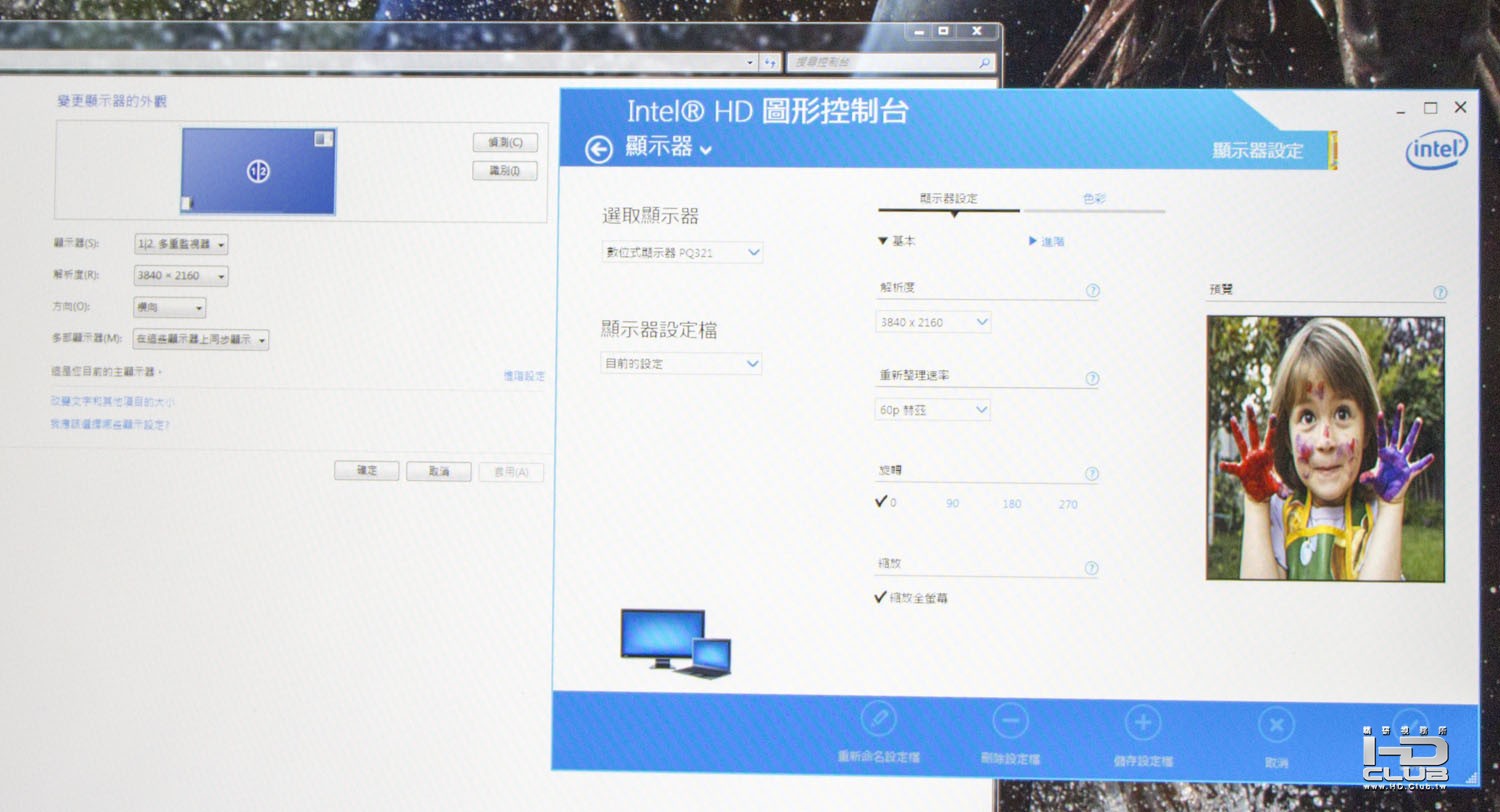Open the 方向(O) orientation dropdown

tap(170, 307)
